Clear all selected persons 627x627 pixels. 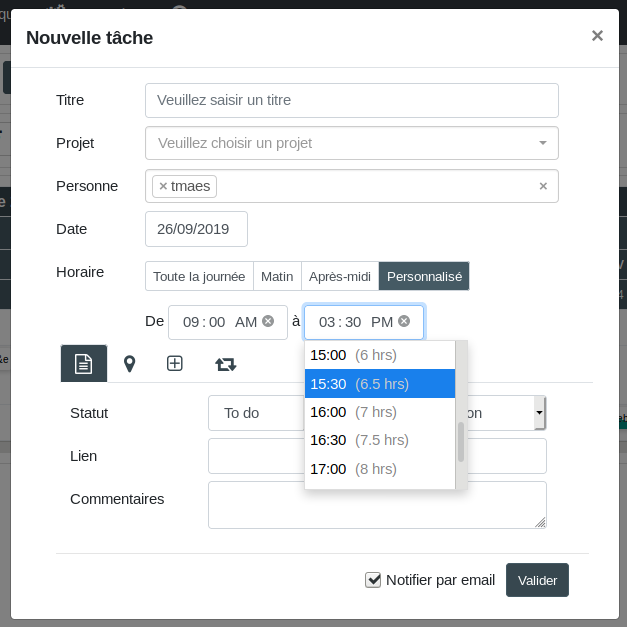click(x=543, y=186)
